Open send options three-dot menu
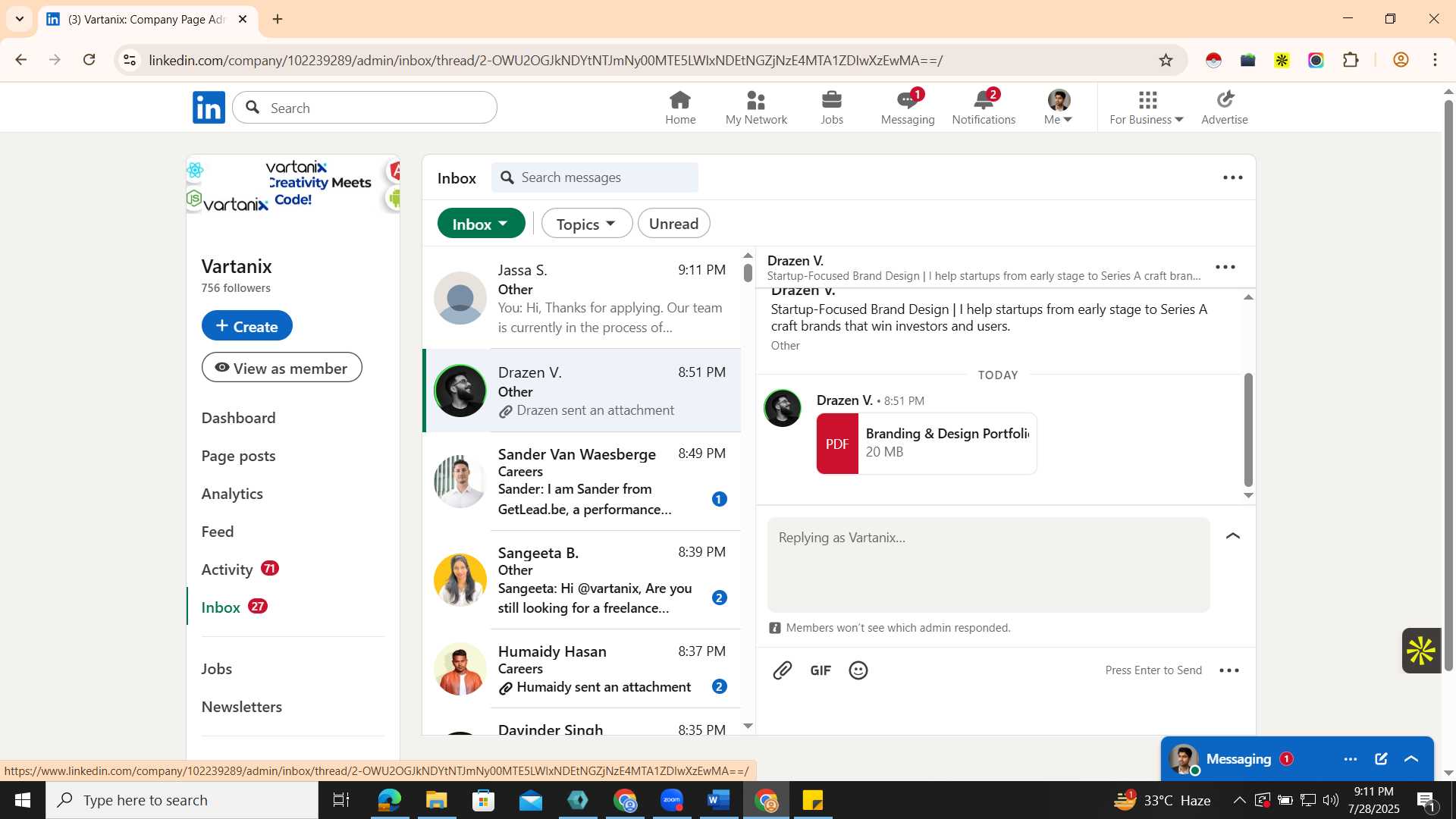 click(x=1229, y=670)
